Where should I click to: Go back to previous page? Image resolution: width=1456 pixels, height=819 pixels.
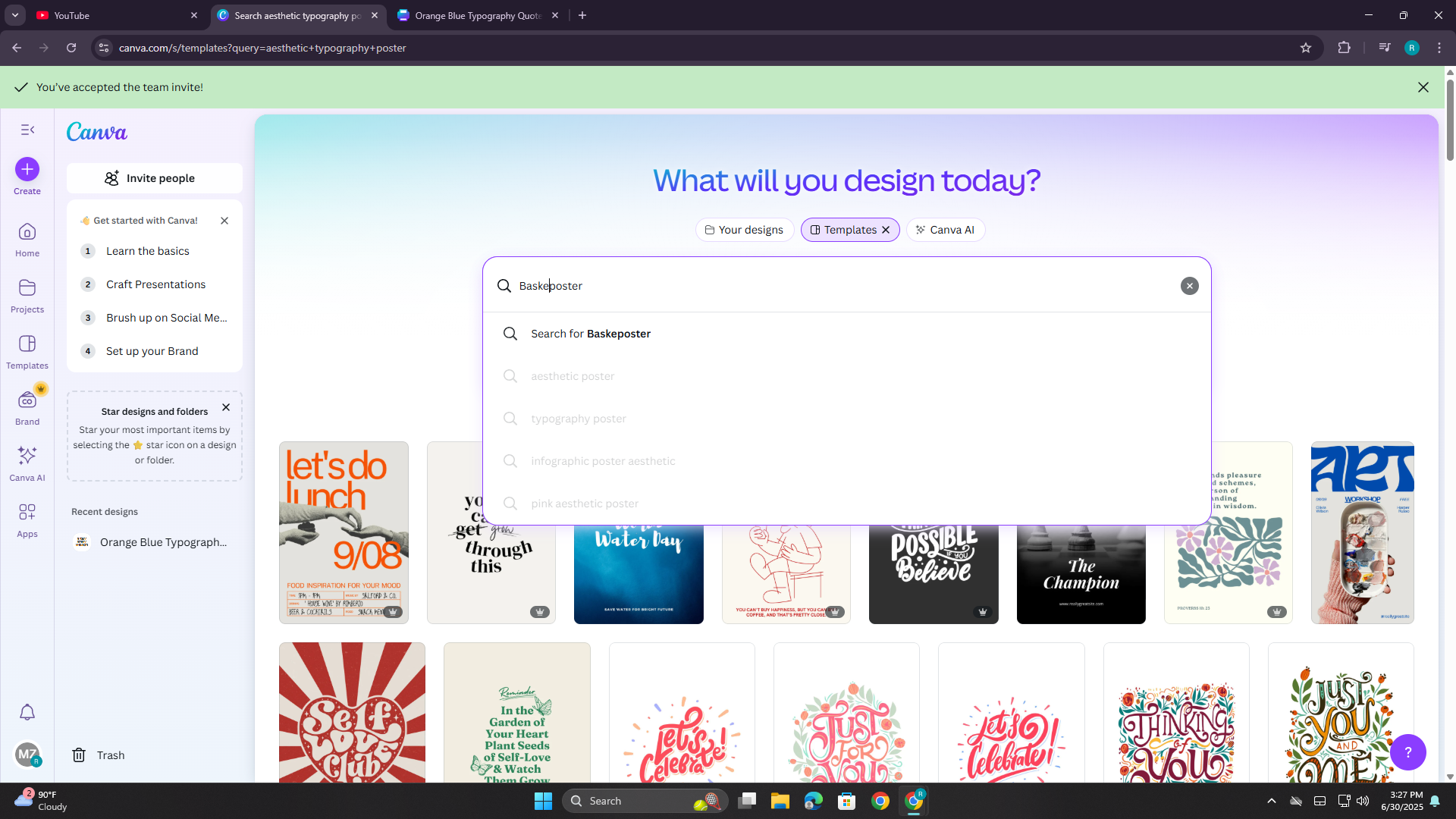[17, 48]
